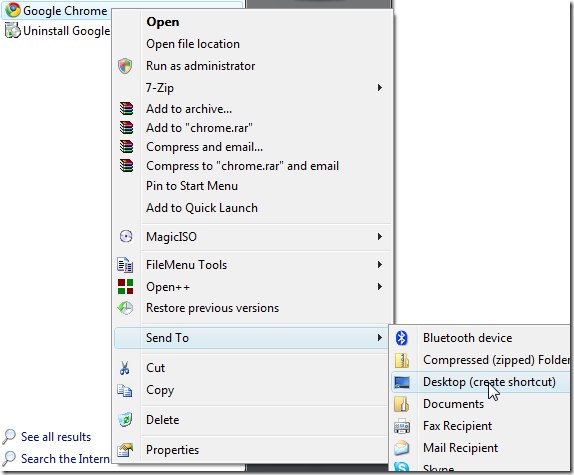This screenshot has height=475, width=574.
Task: Select Pin to Start Menu
Action: point(253,186)
